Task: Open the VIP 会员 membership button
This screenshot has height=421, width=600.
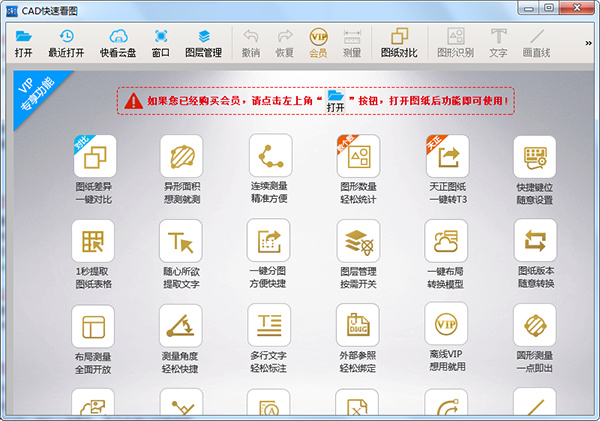Action: click(x=318, y=43)
